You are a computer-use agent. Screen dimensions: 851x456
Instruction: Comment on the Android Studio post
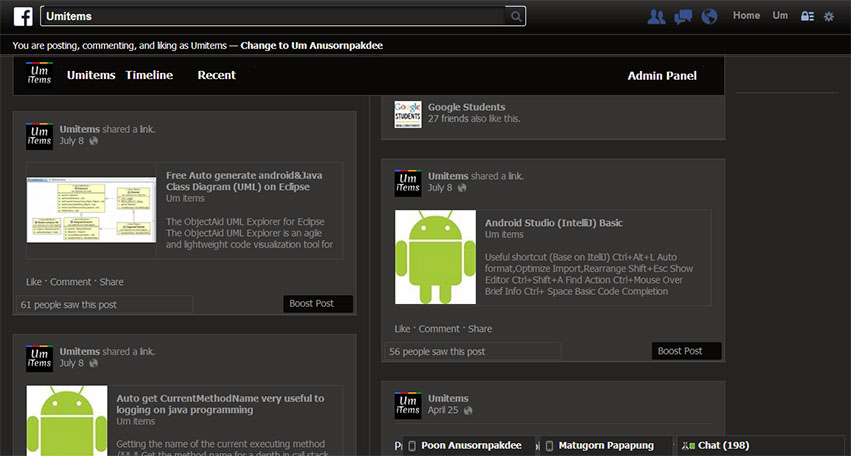click(439, 328)
